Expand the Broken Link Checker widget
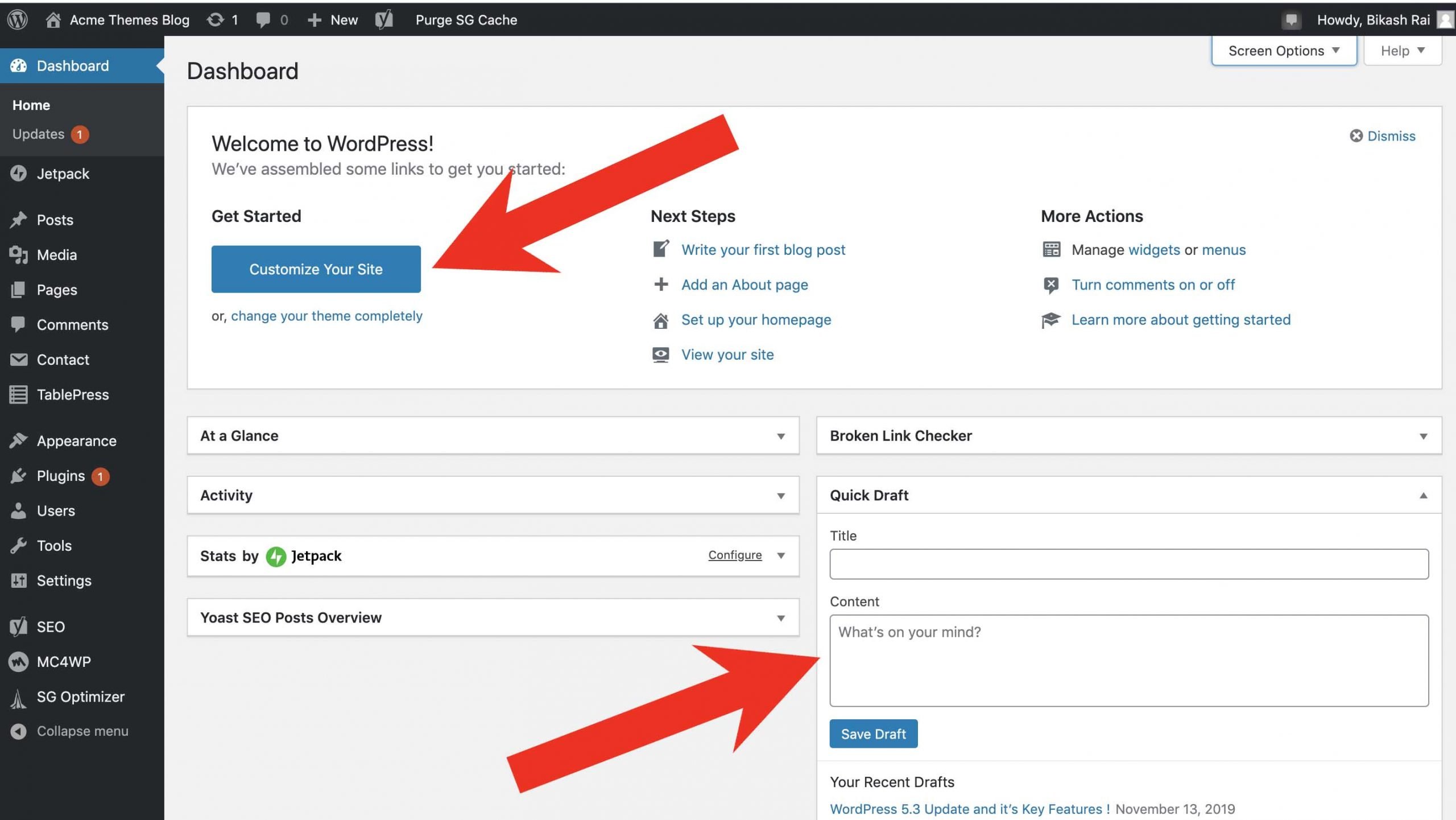Image resolution: width=1456 pixels, height=820 pixels. [x=1423, y=436]
